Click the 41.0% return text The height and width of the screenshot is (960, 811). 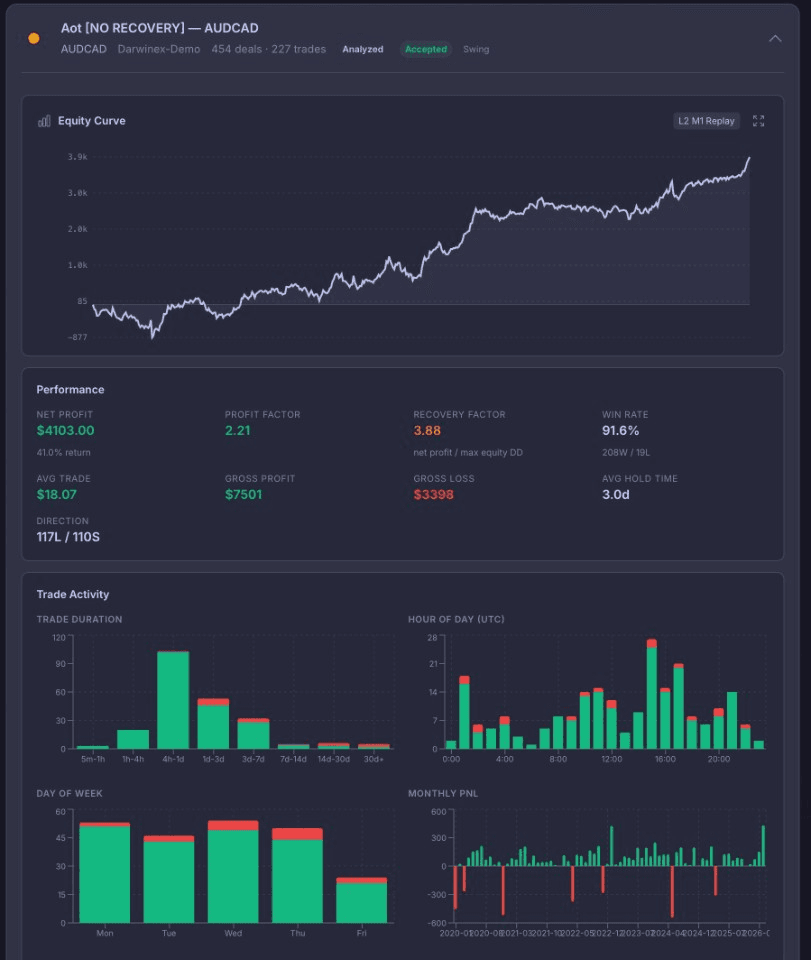pos(63,452)
